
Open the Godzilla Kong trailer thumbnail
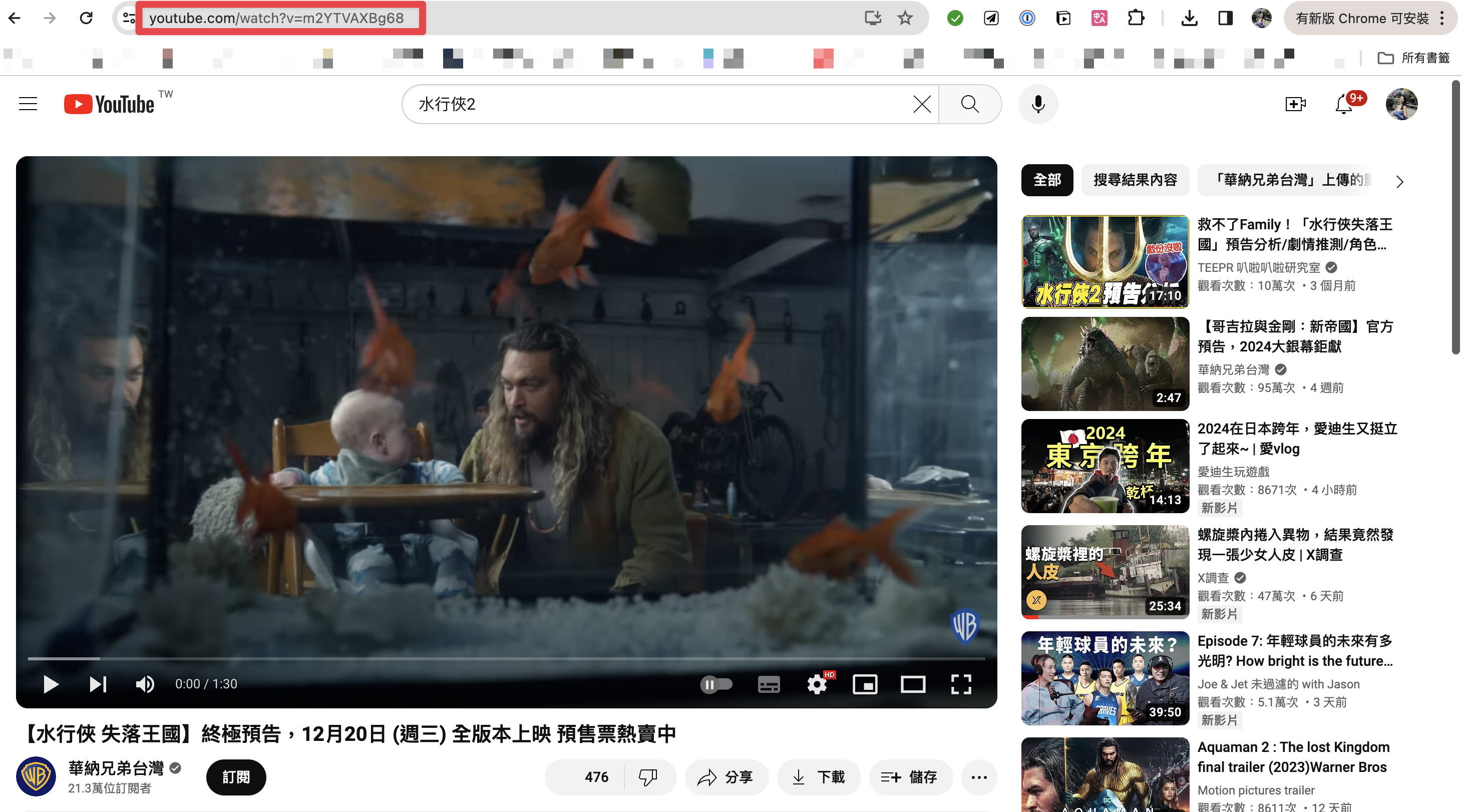[1105, 363]
